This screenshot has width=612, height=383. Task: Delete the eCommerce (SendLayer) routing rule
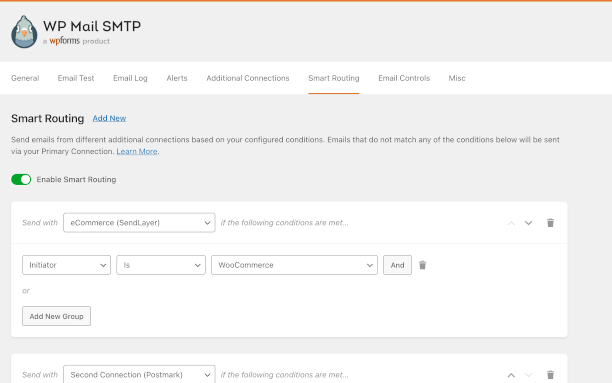coord(550,223)
